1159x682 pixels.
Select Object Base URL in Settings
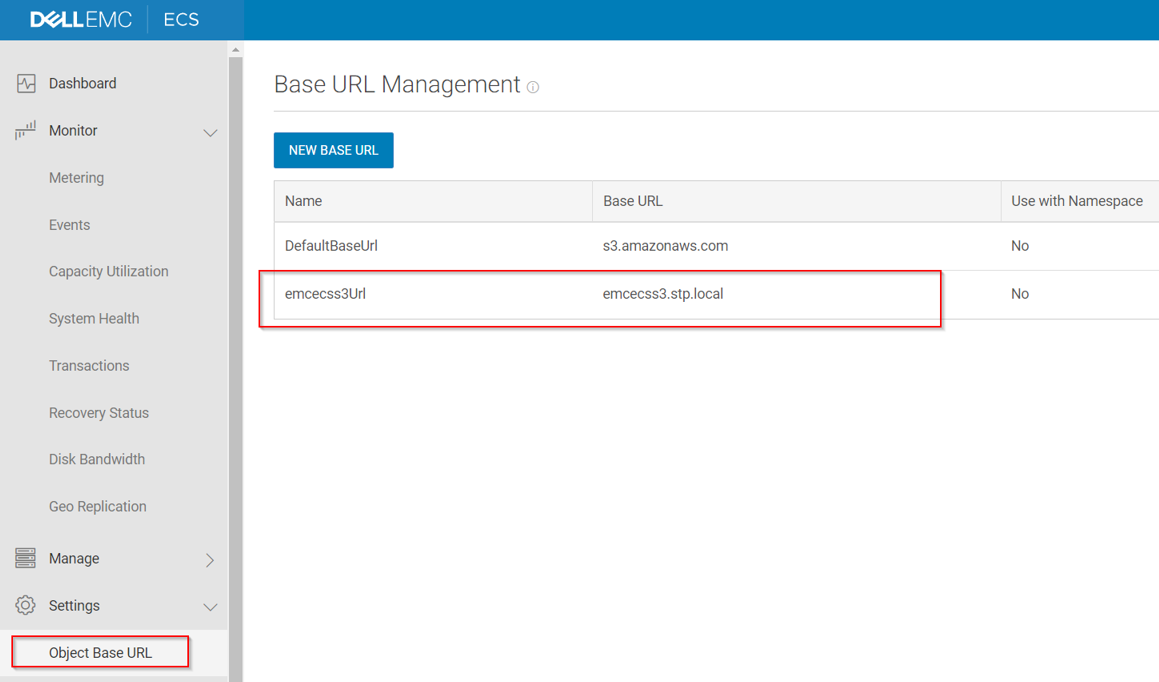pos(100,653)
